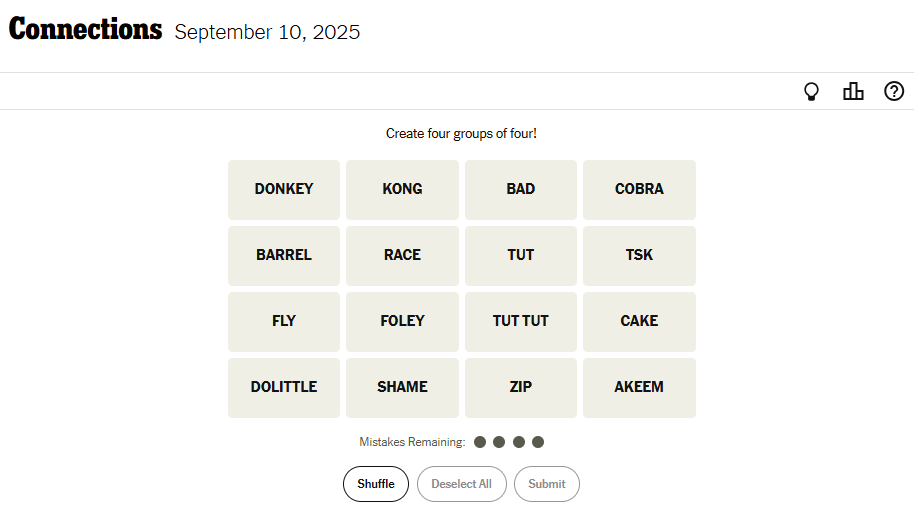914x520 pixels.
Task: Select the TSK tile
Action: click(639, 255)
